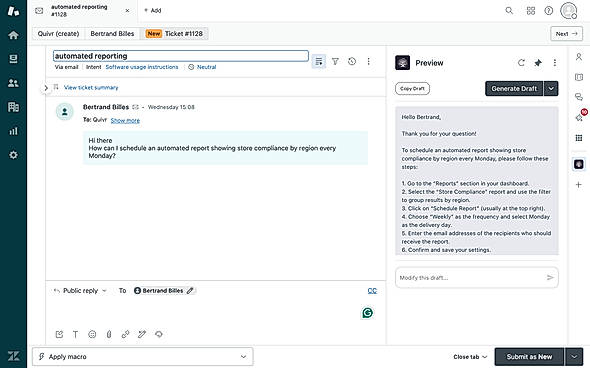Insert an emoji

tap(92, 334)
